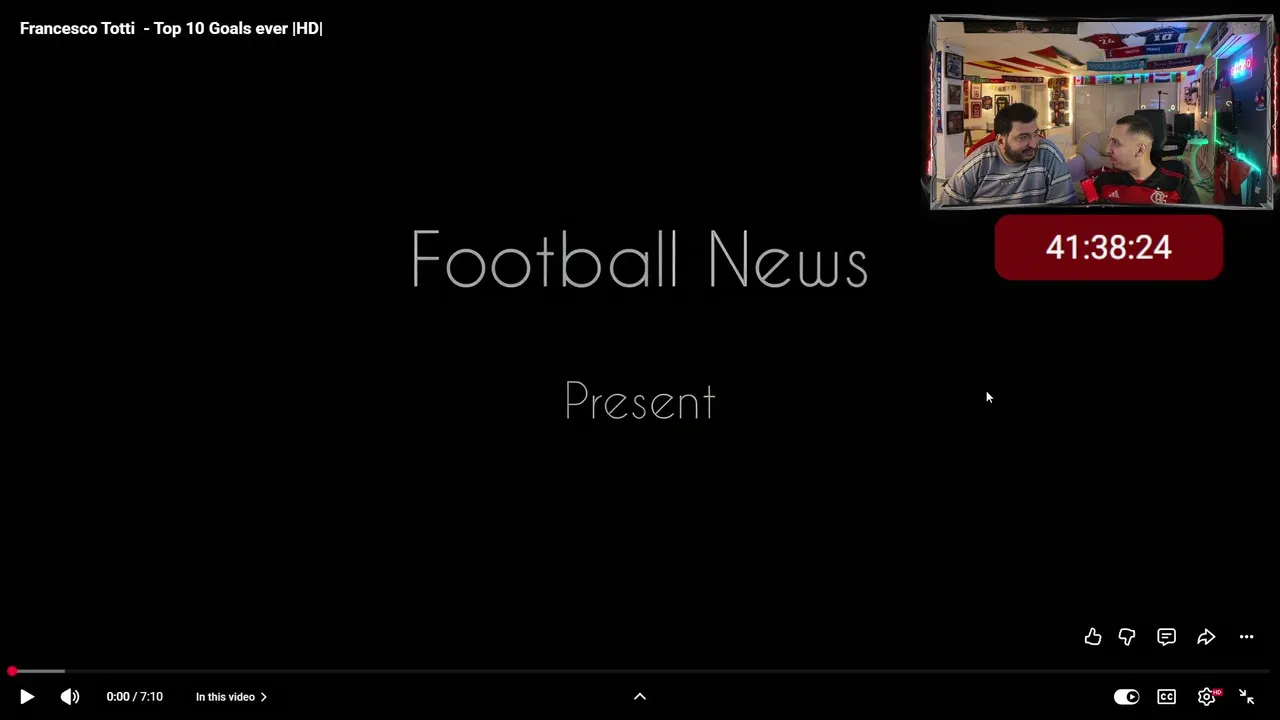Turn on closed captions
The height and width of the screenshot is (720, 1280).
point(1166,697)
